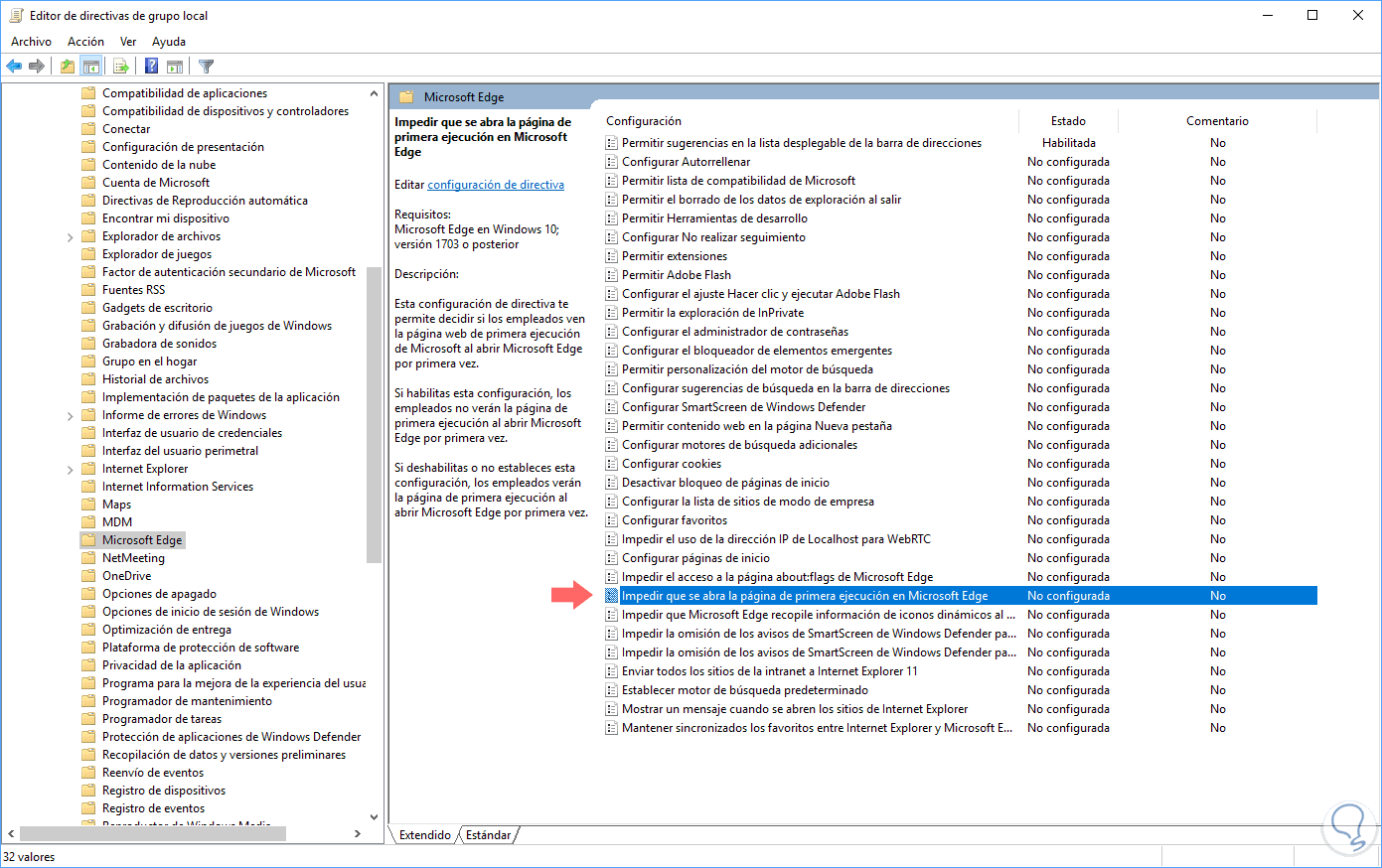Open the Acción menu
Image resolution: width=1382 pixels, height=868 pixels.
85,42
